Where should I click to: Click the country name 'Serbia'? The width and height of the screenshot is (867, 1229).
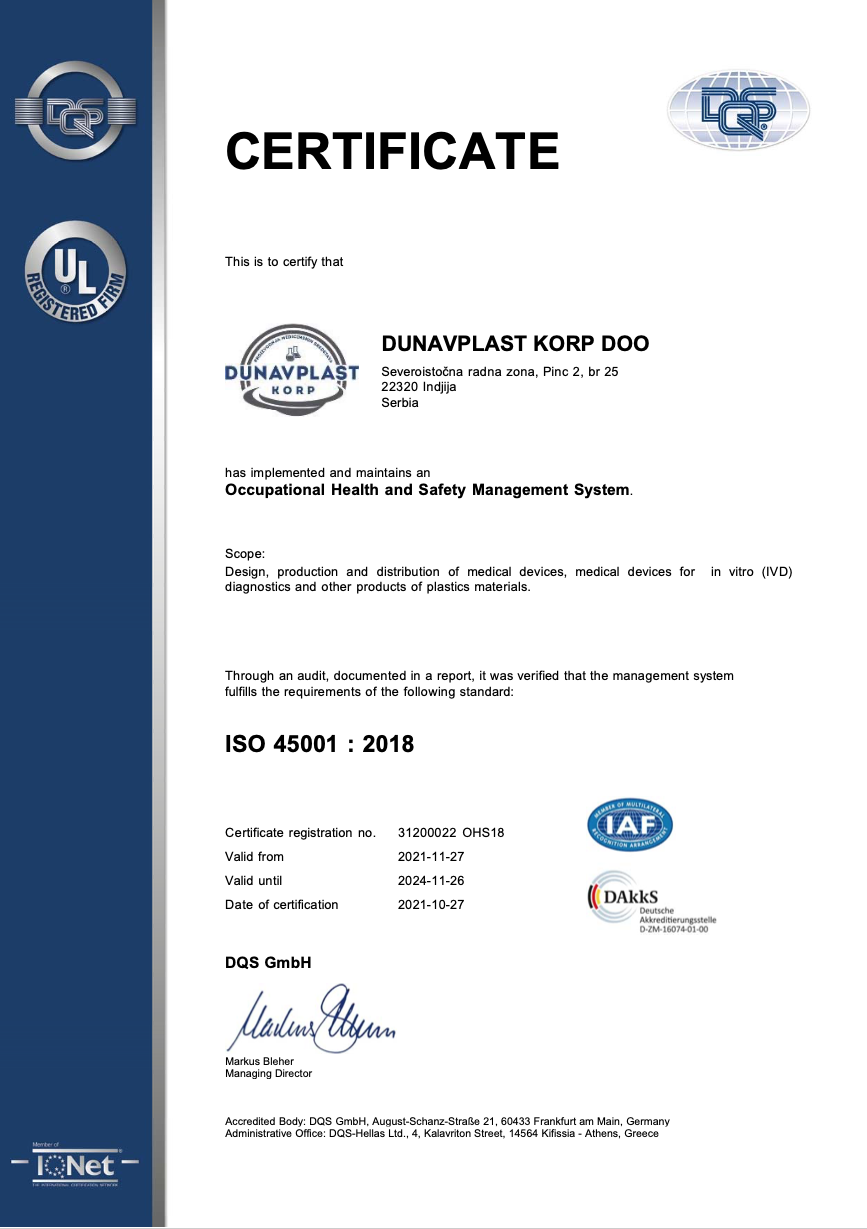pos(400,403)
